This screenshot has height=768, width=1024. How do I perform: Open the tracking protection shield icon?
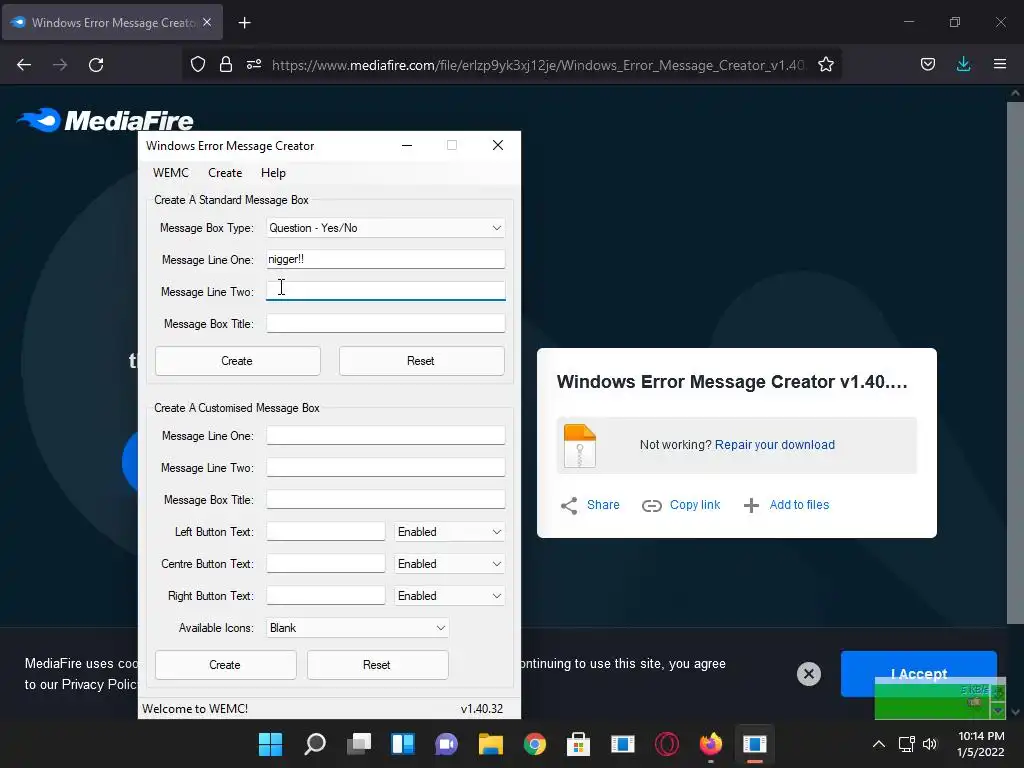coord(198,64)
